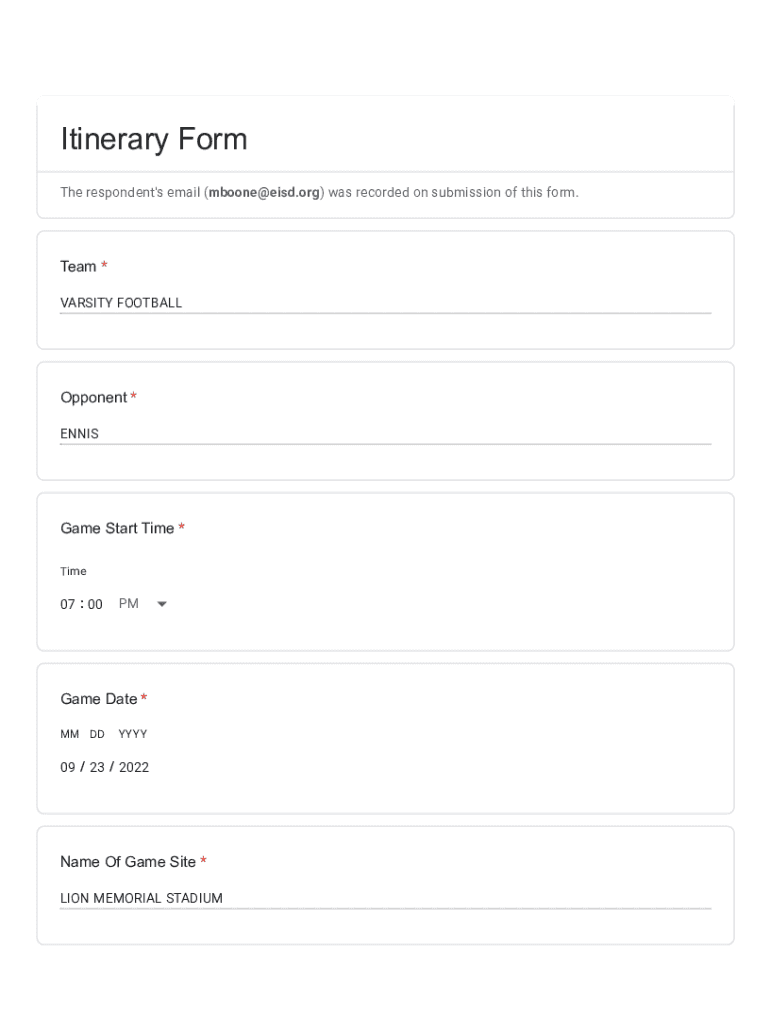This screenshot has width=770, height=1024.
Task: Click the Team field showing VARSITY FOOTBALL
Action: pos(385,303)
